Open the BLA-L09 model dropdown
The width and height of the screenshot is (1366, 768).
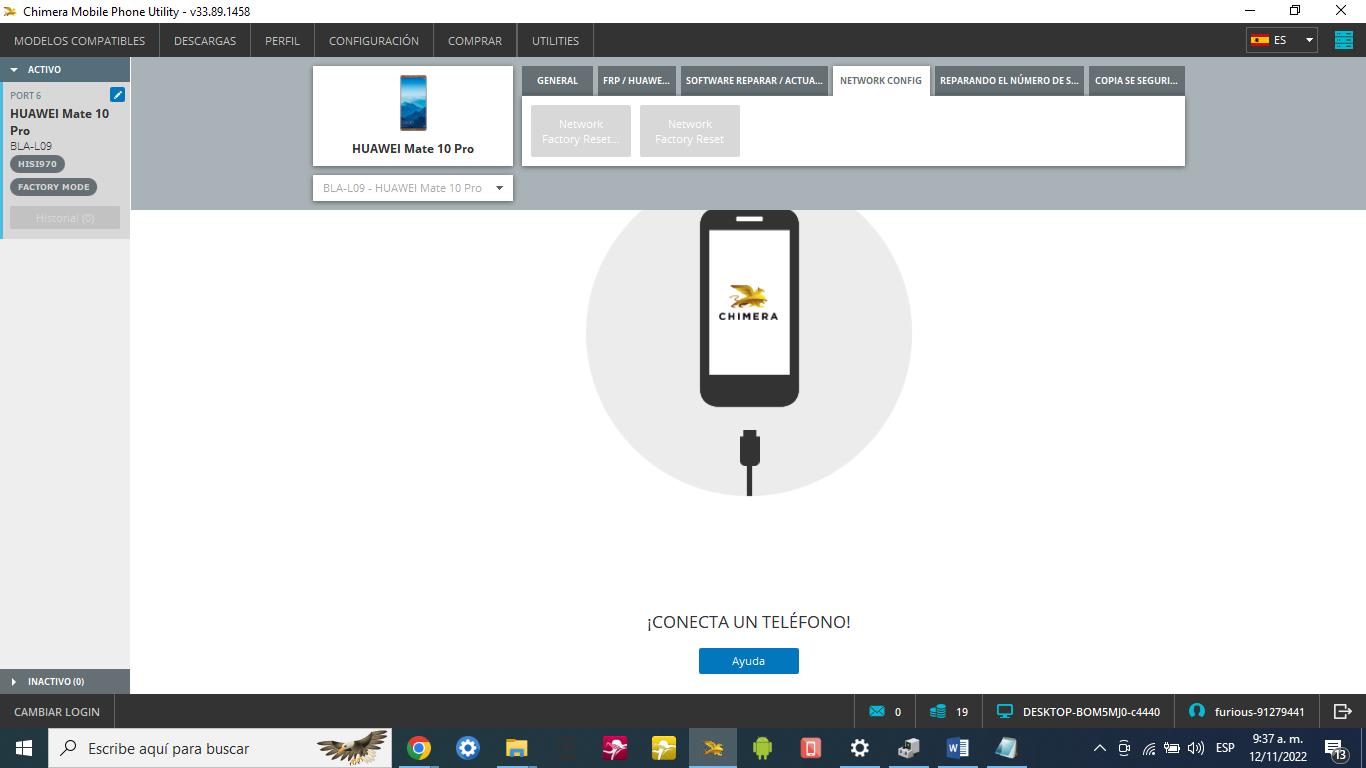coord(412,188)
